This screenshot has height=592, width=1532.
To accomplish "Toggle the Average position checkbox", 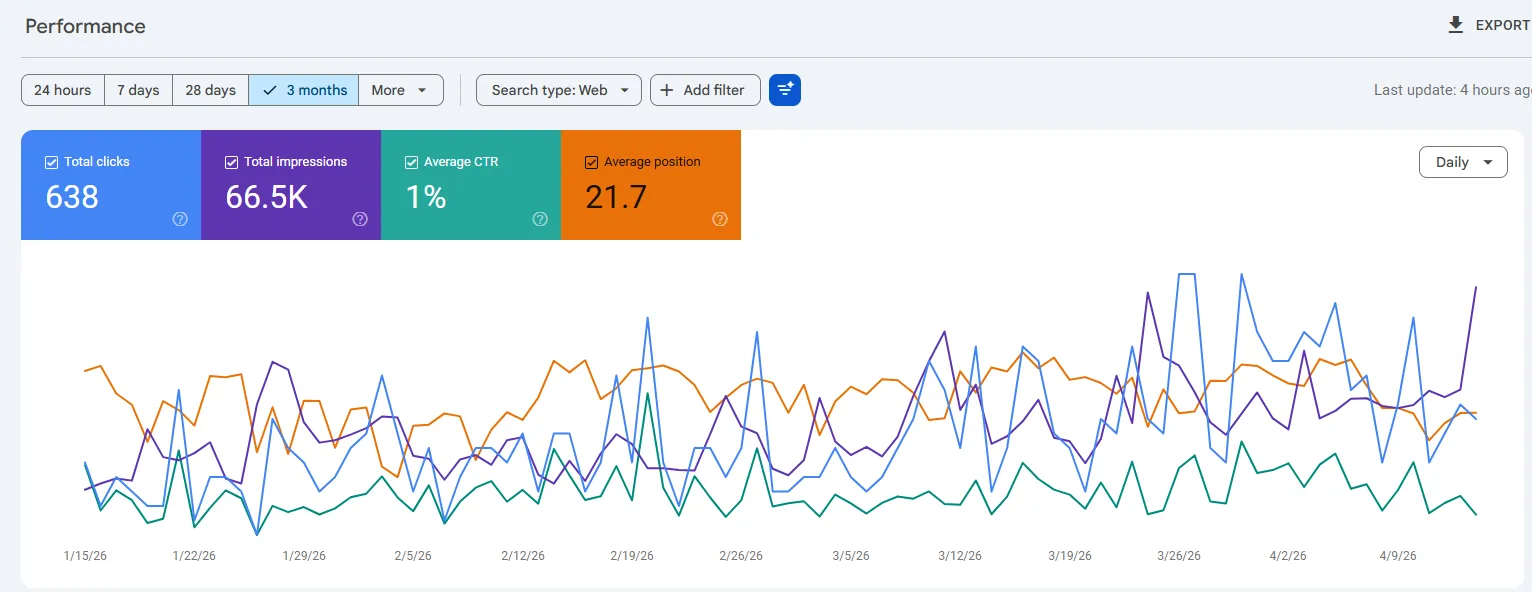I will click(x=592, y=162).
